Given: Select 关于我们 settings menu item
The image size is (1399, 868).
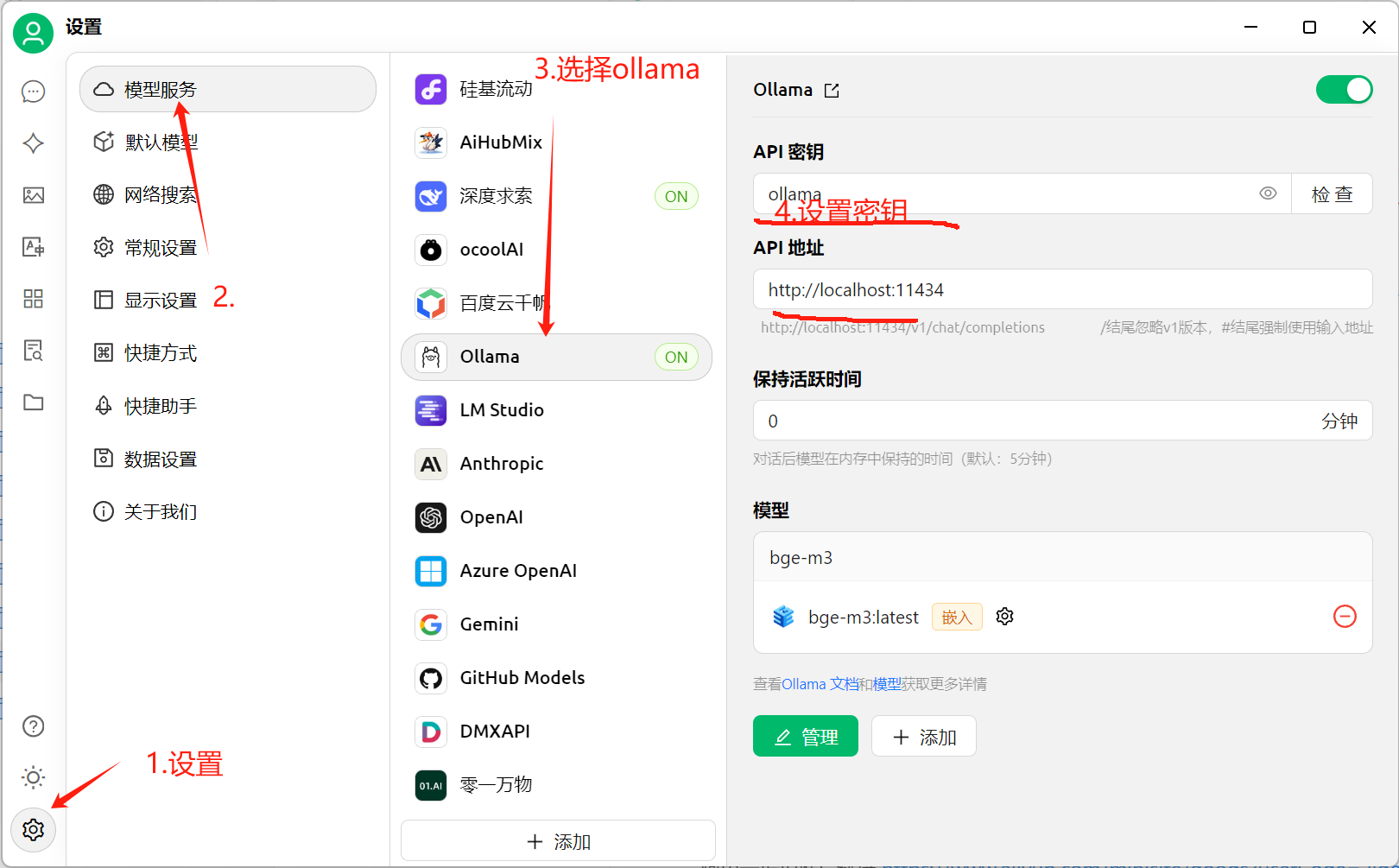Looking at the screenshot, I should 228,512.
